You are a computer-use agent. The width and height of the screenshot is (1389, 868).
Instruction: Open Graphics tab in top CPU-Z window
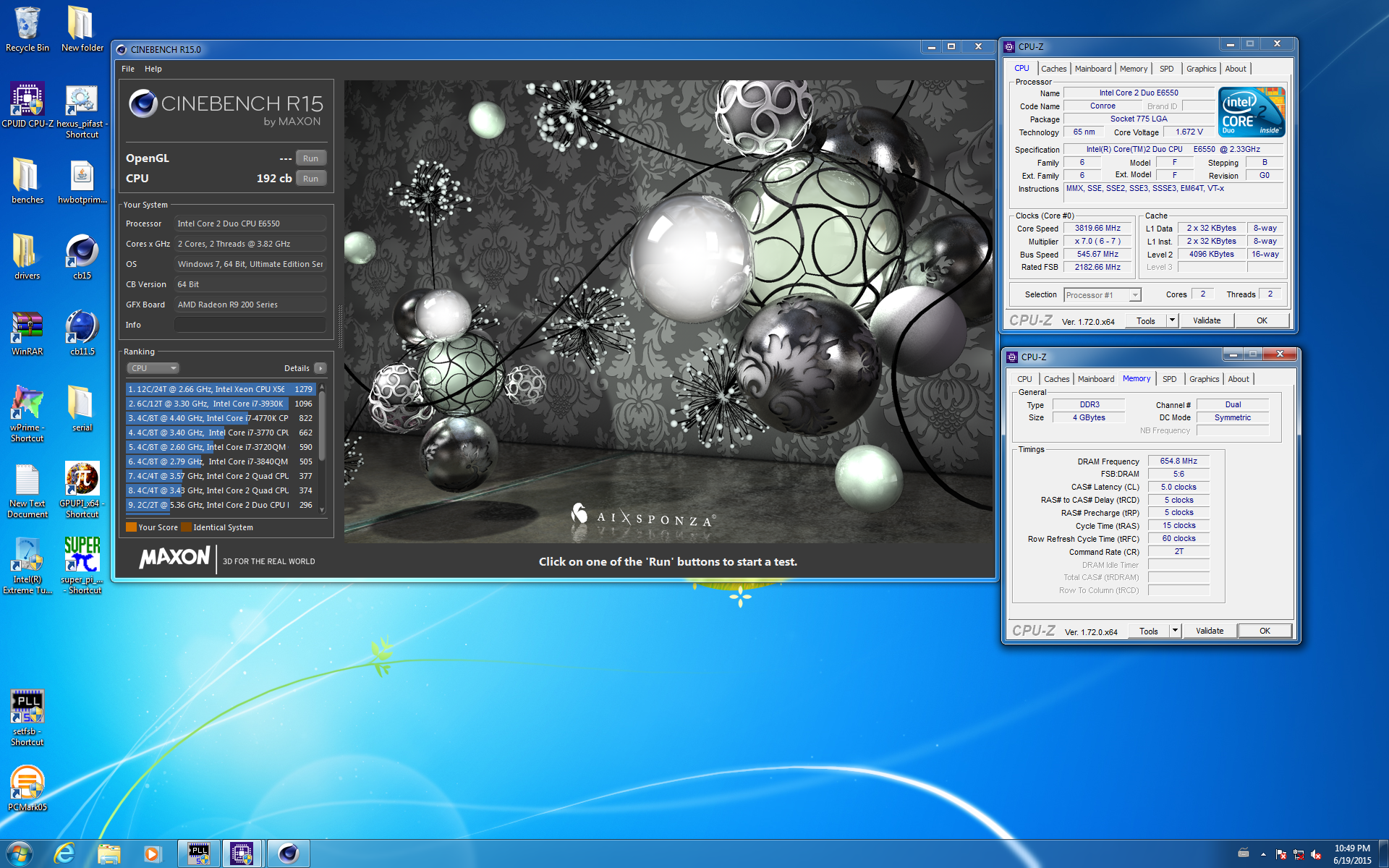[x=1201, y=69]
